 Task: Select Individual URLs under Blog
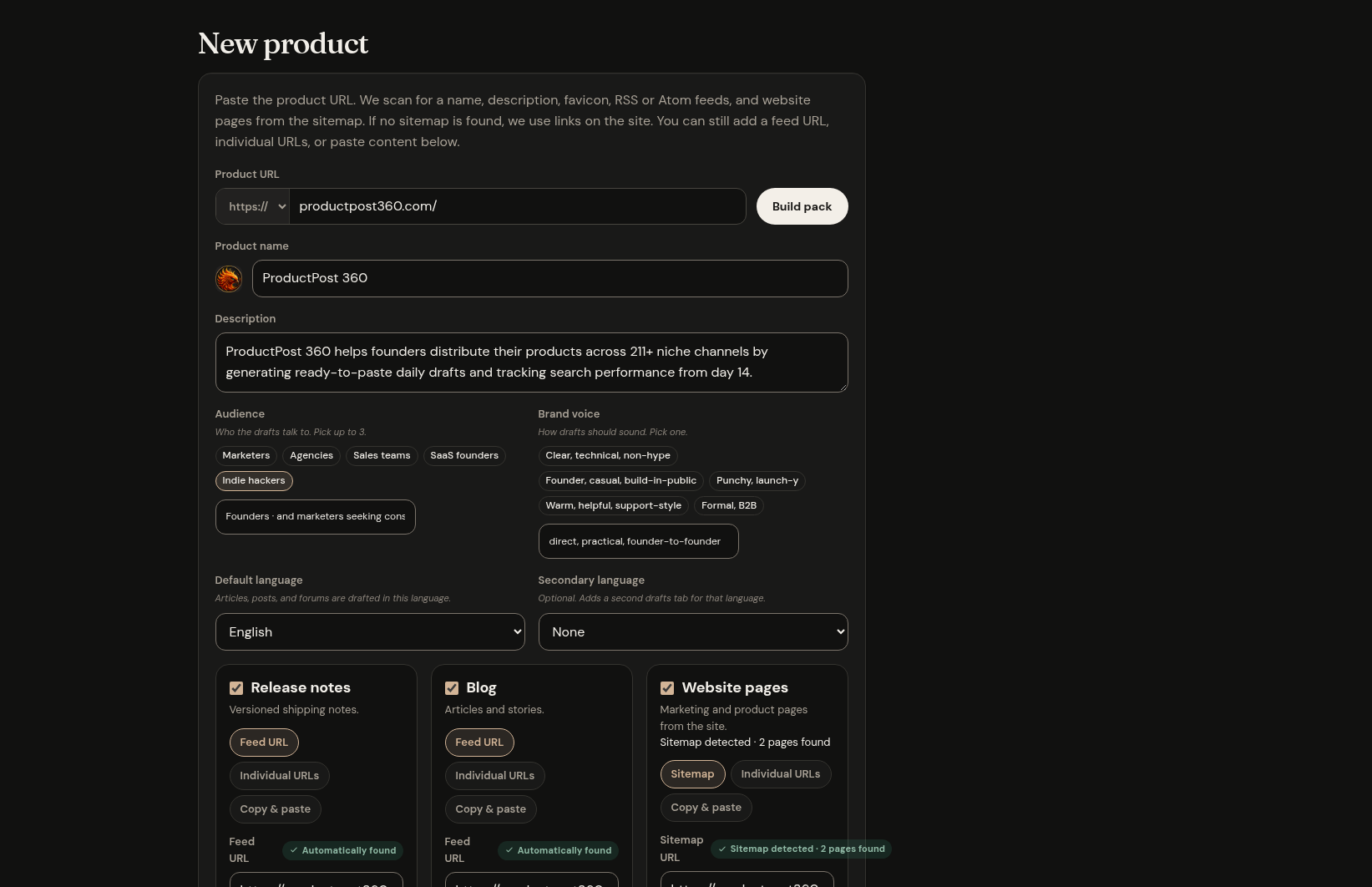(x=494, y=776)
